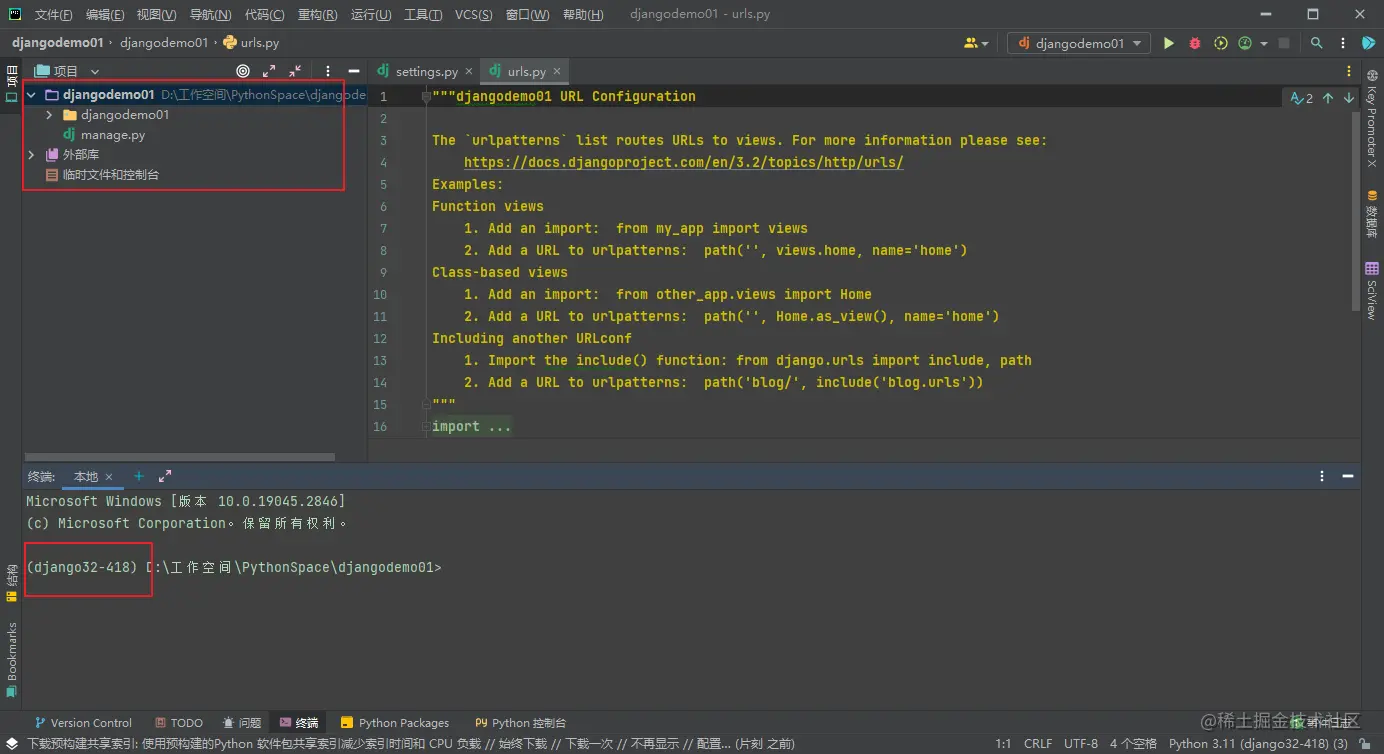Hide the terminal tool window
The image size is (1384, 754).
[1348, 477]
